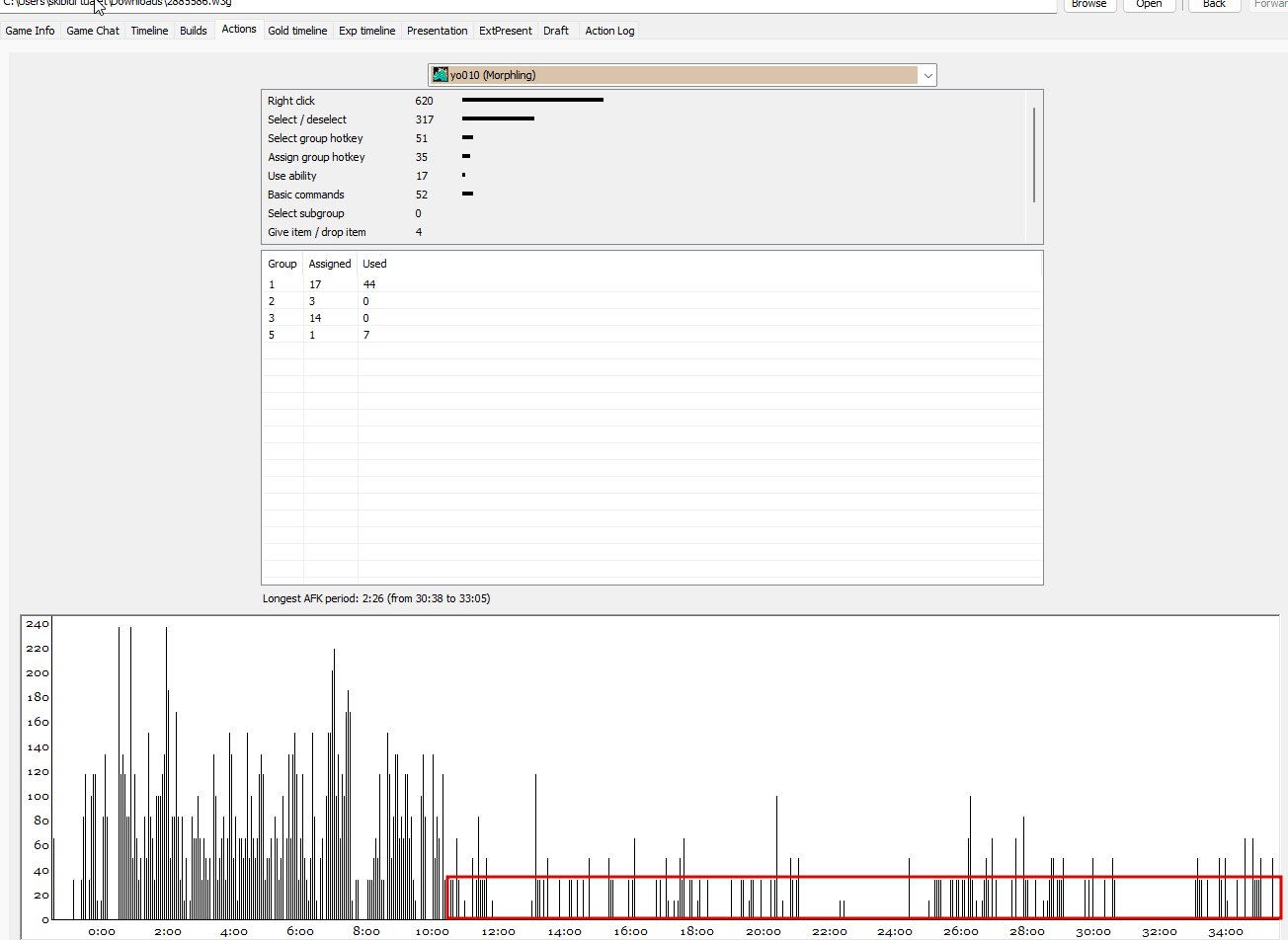The height and width of the screenshot is (940, 1288).
Task: Switch to the Draft tab
Action: click(x=556, y=31)
